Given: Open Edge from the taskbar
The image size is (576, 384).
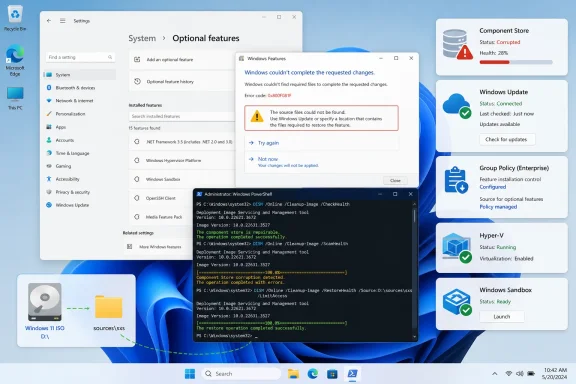Looking at the screenshot, I should (313, 374).
